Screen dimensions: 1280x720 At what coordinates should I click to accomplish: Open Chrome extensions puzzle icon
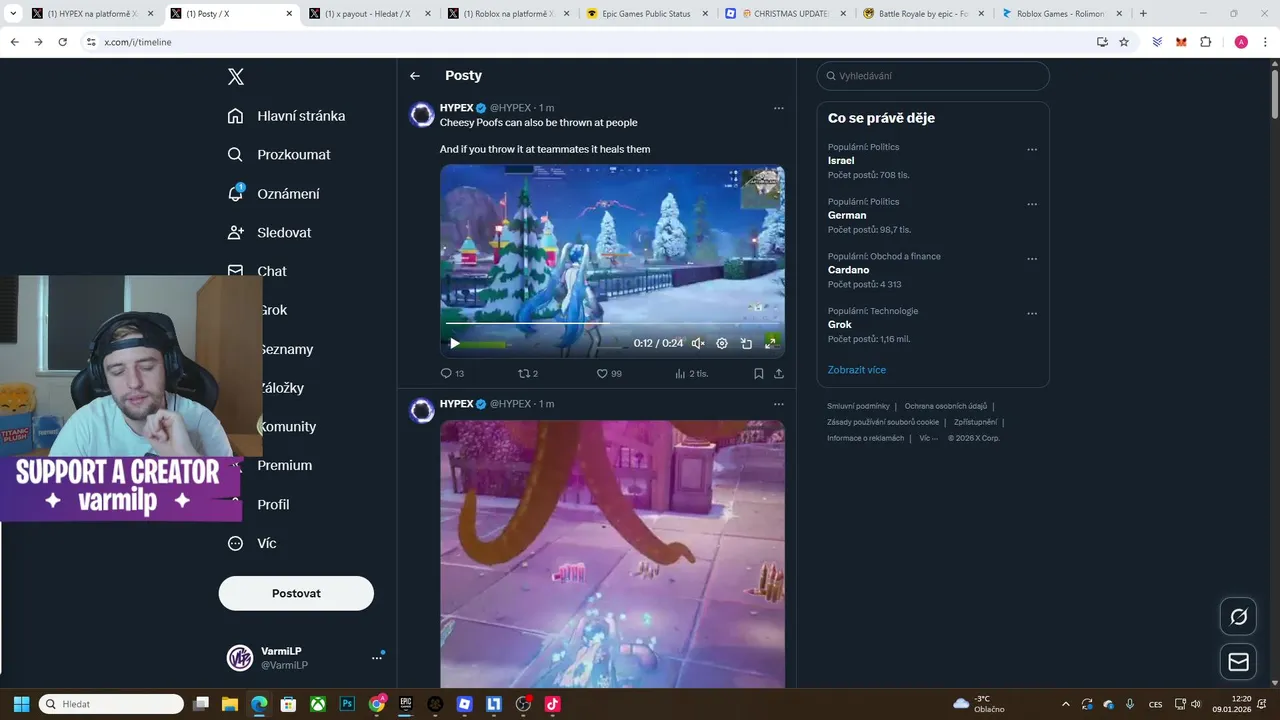point(1205,42)
